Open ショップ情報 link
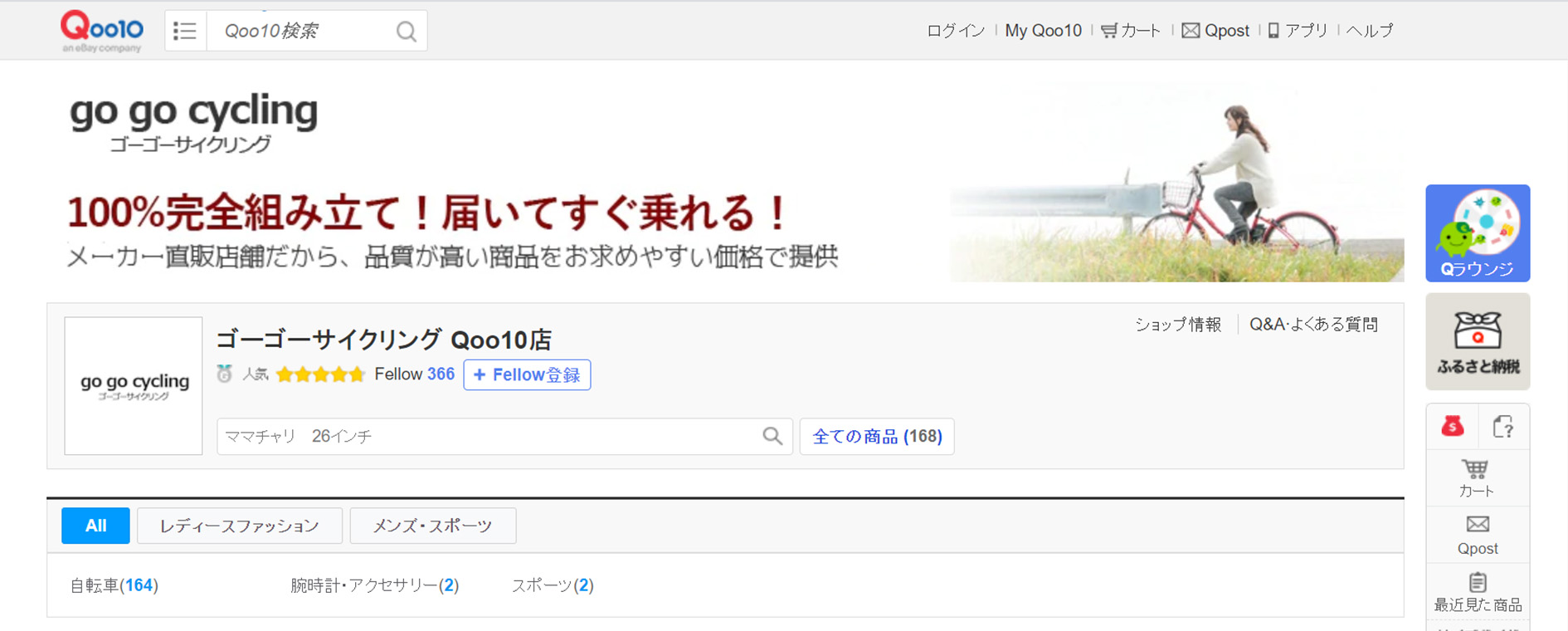 point(1178,325)
